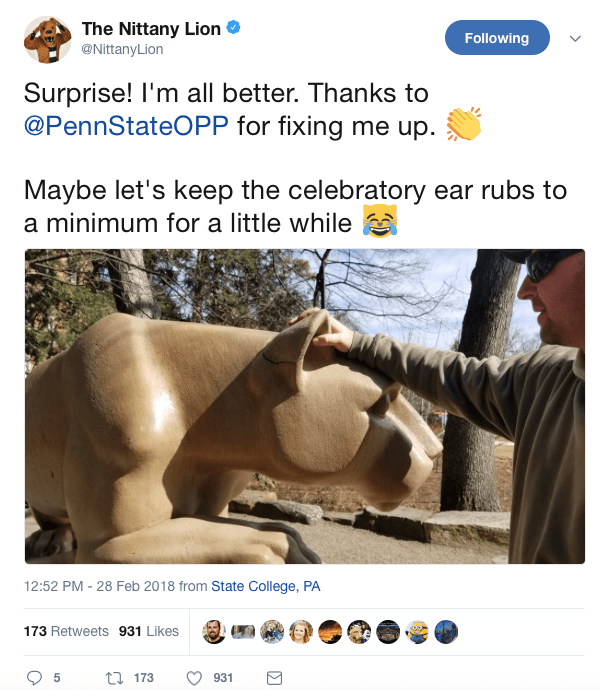Open the @NittanyLion handle

click(122, 49)
